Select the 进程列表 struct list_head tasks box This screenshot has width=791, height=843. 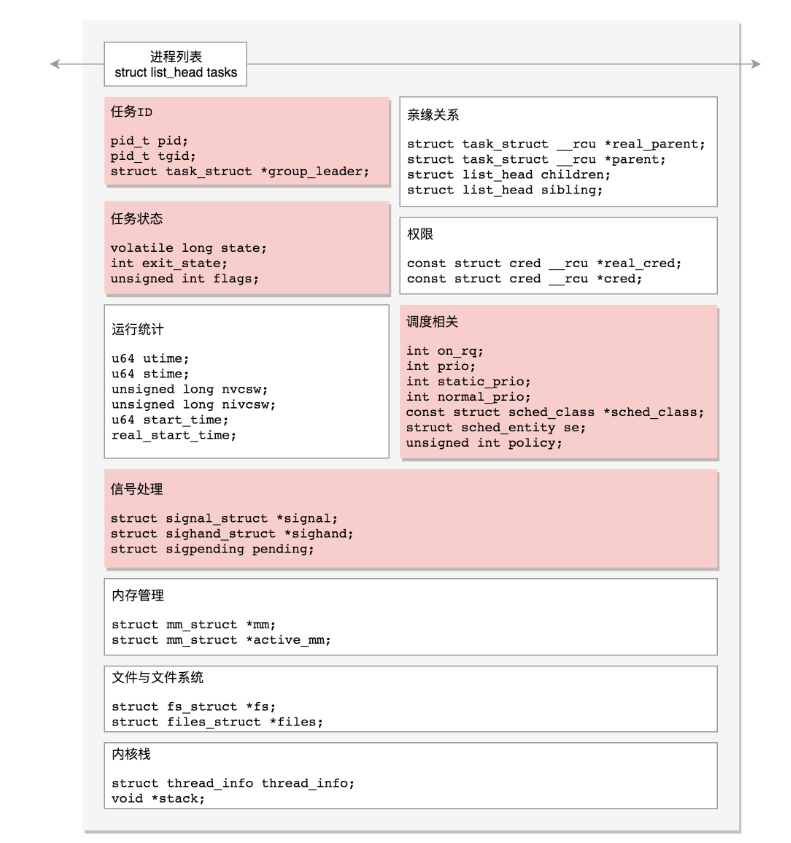[x=174, y=64]
